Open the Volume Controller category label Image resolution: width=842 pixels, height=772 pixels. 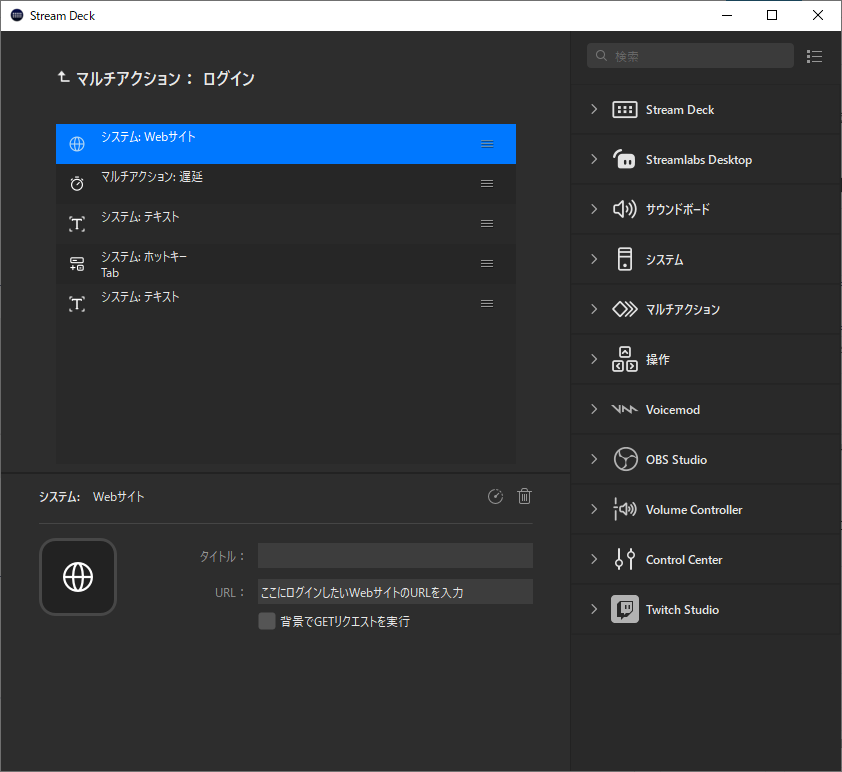click(x=694, y=509)
